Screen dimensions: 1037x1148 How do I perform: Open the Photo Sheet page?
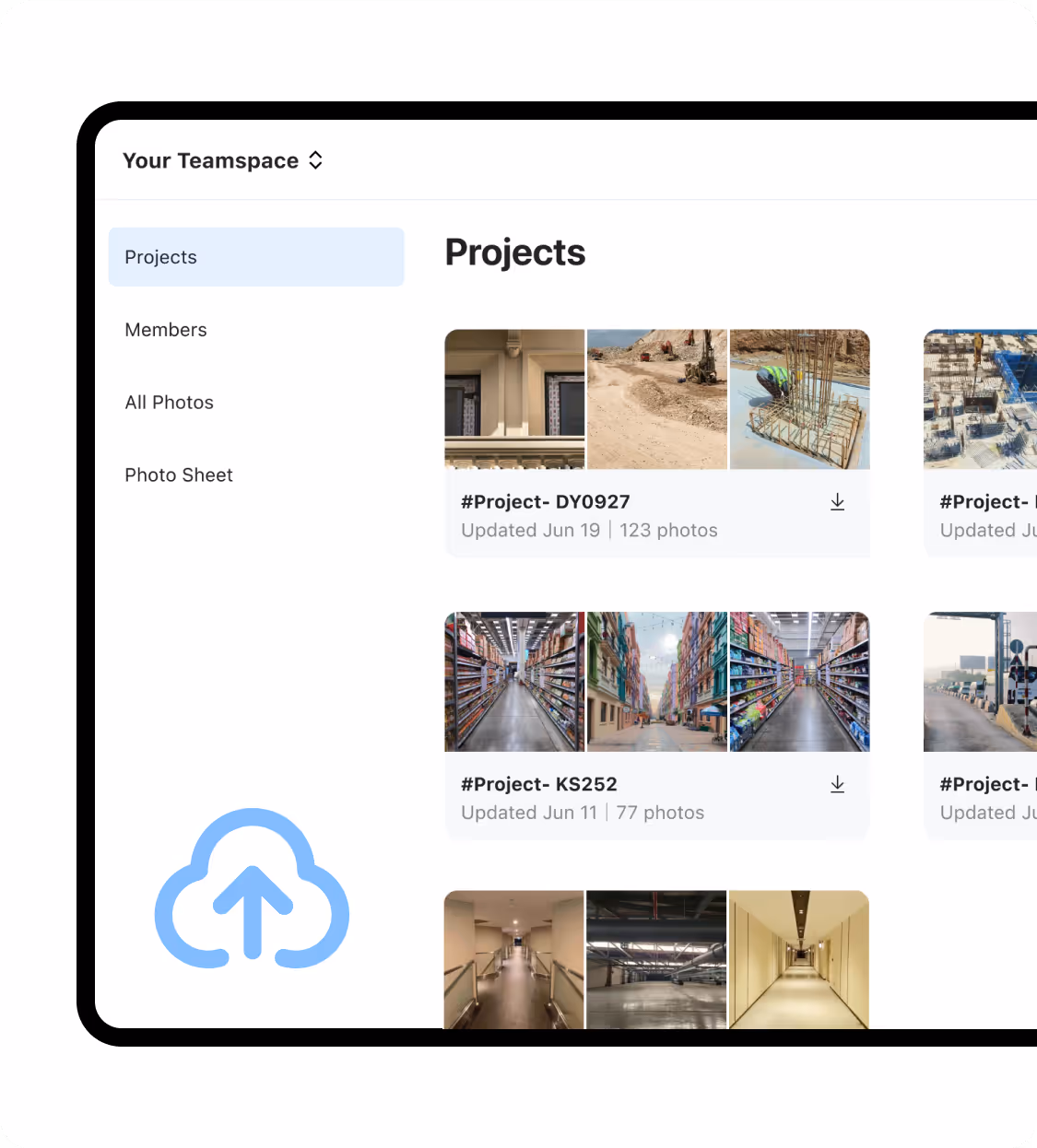(178, 474)
